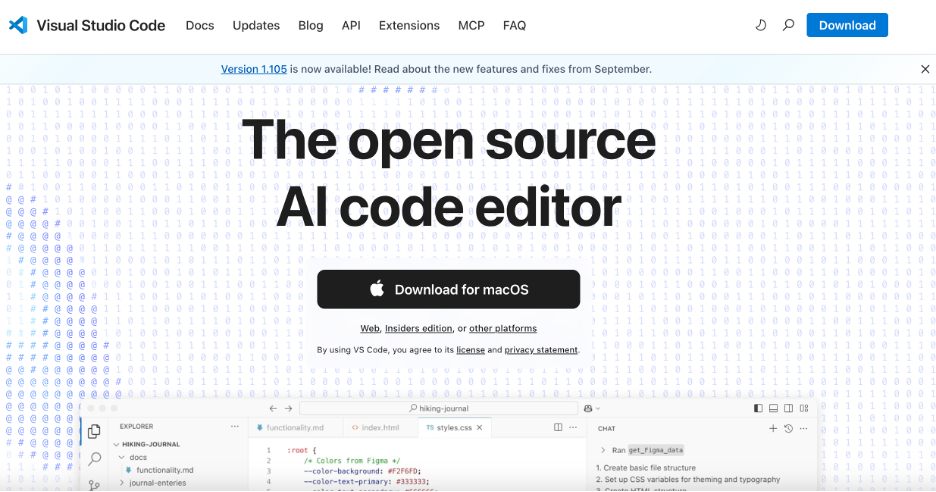Open the Docs menu item
This screenshot has width=936, height=492.
point(199,26)
